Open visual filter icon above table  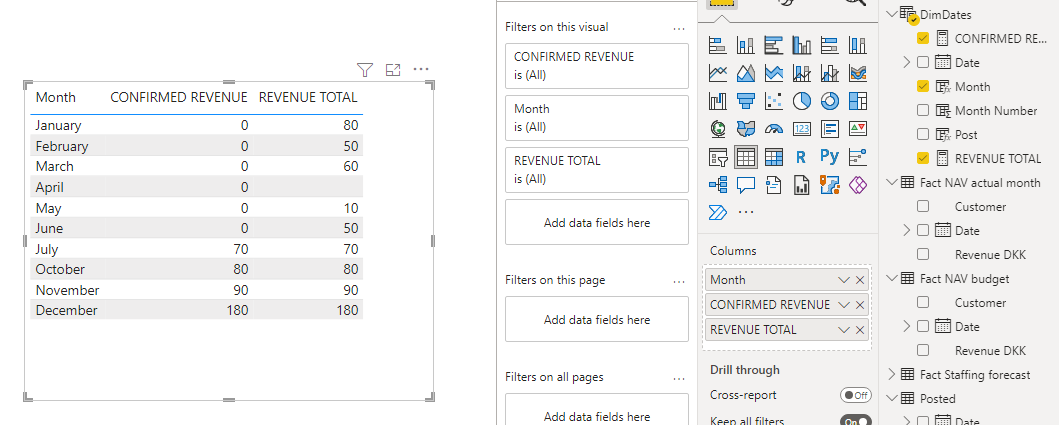click(365, 70)
